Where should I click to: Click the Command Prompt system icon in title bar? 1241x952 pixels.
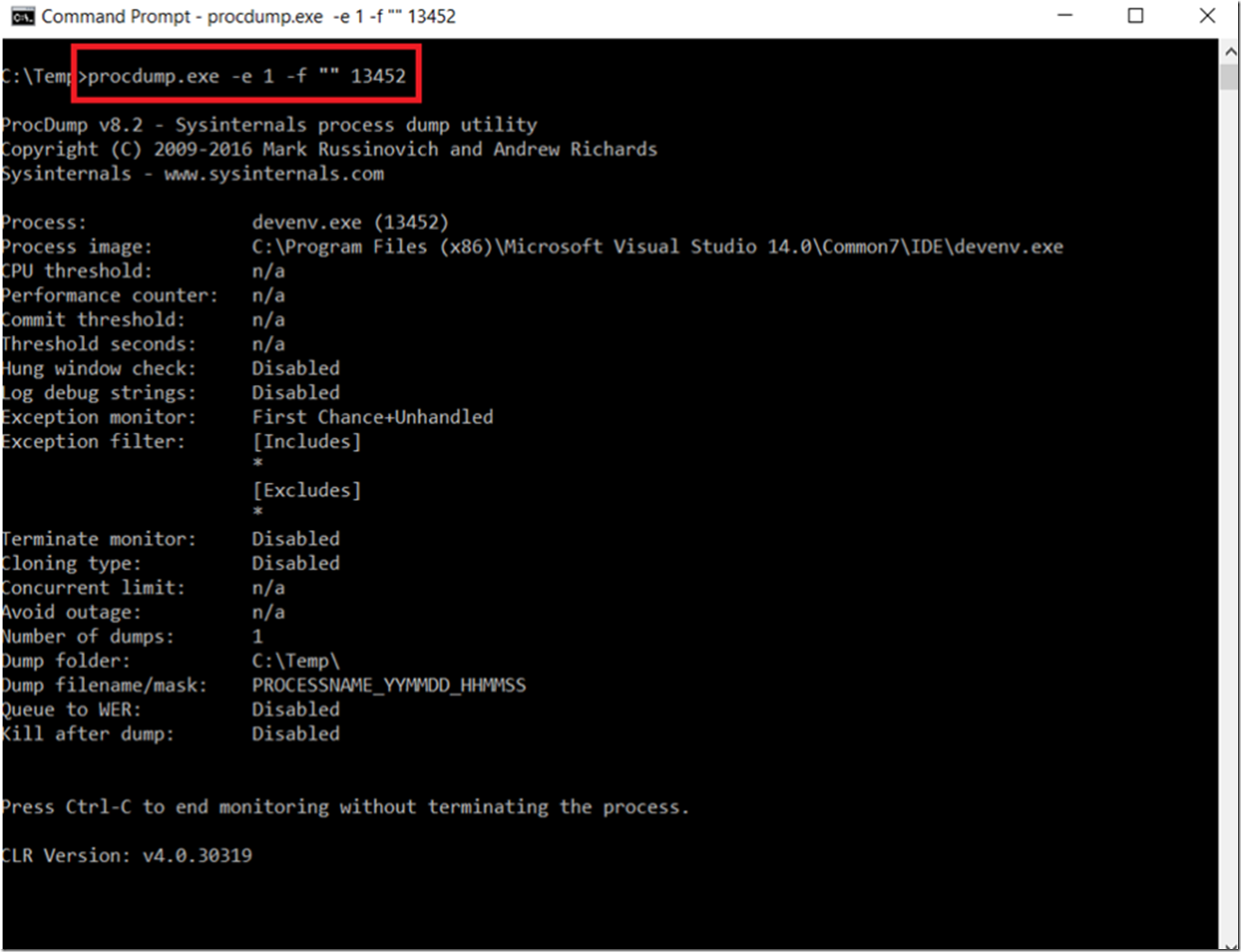tap(23, 16)
